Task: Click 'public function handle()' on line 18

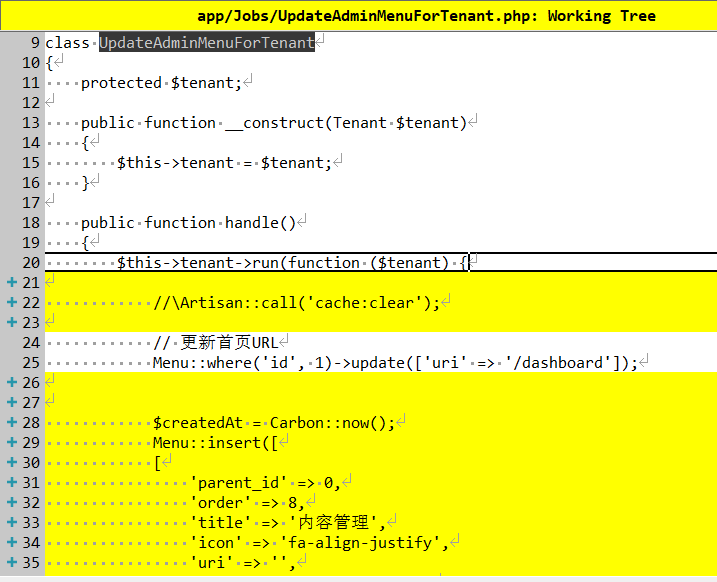Action: (x=188, y=223)
